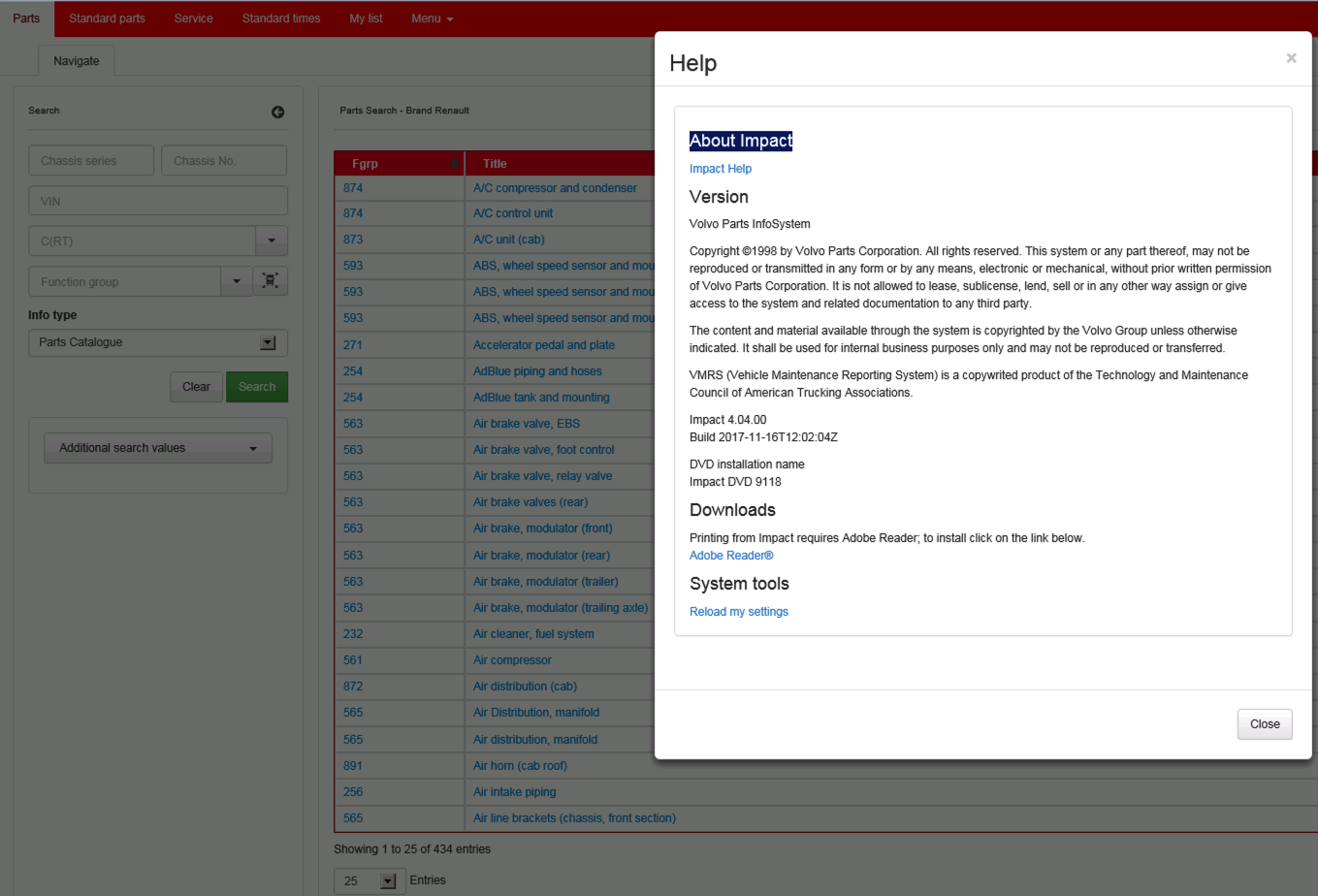The width and height of the screenshot is (1318, 896).
Task: Open Air cleaner, fuel system entry
Action: (533, 634)
